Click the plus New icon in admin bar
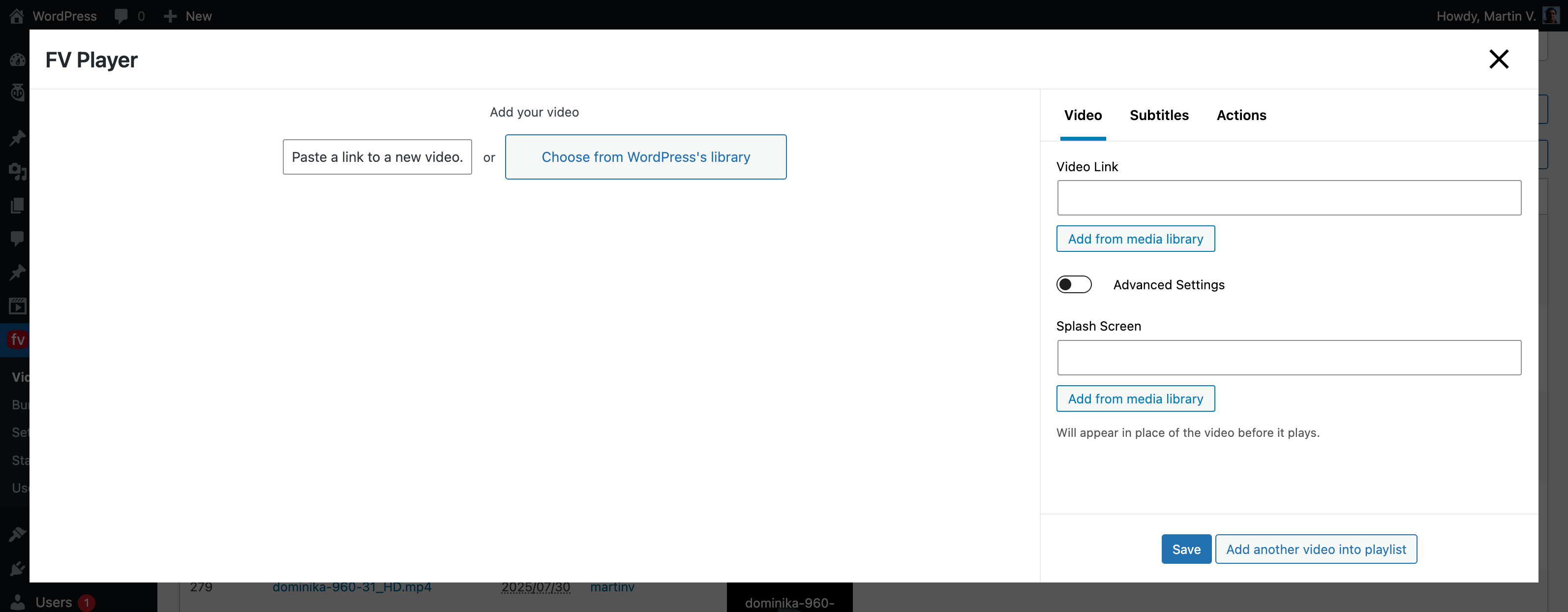 (x=171, y=16)
